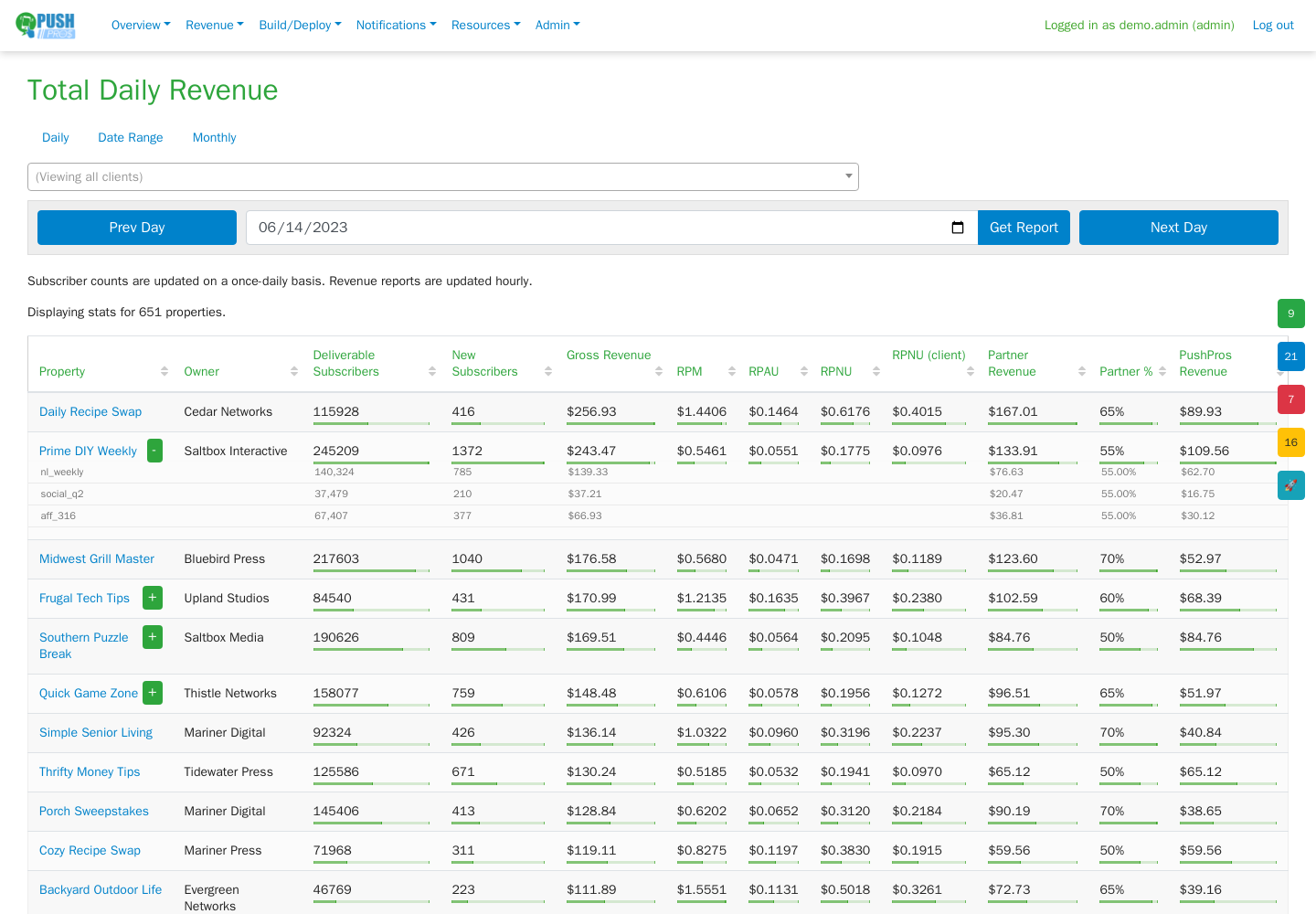The width and height of the screenshot is (1316, 914).
Task: Expand Frugal Tech Tips breakdown
Action: 153,598
